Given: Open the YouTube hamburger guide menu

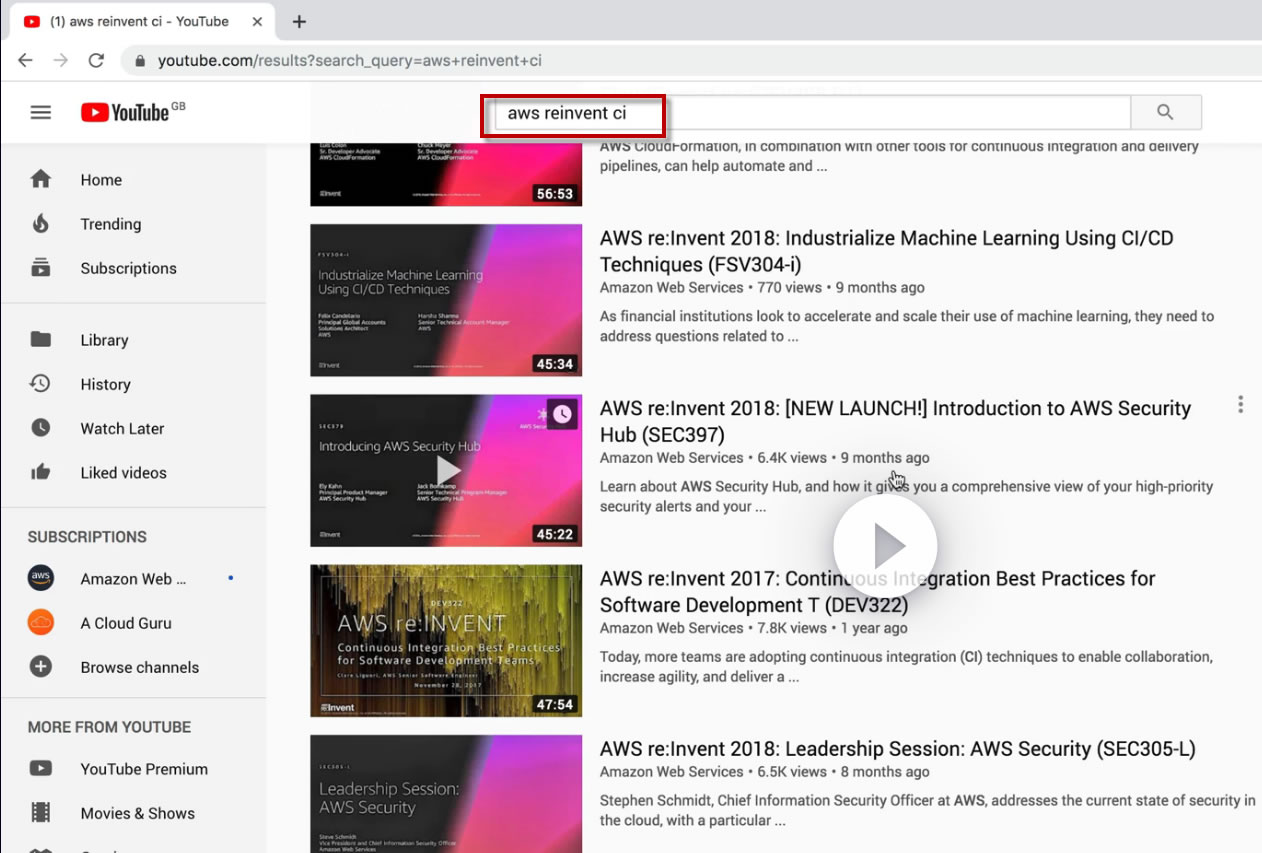Looking at the screenshot, I should tap(40, 113).
